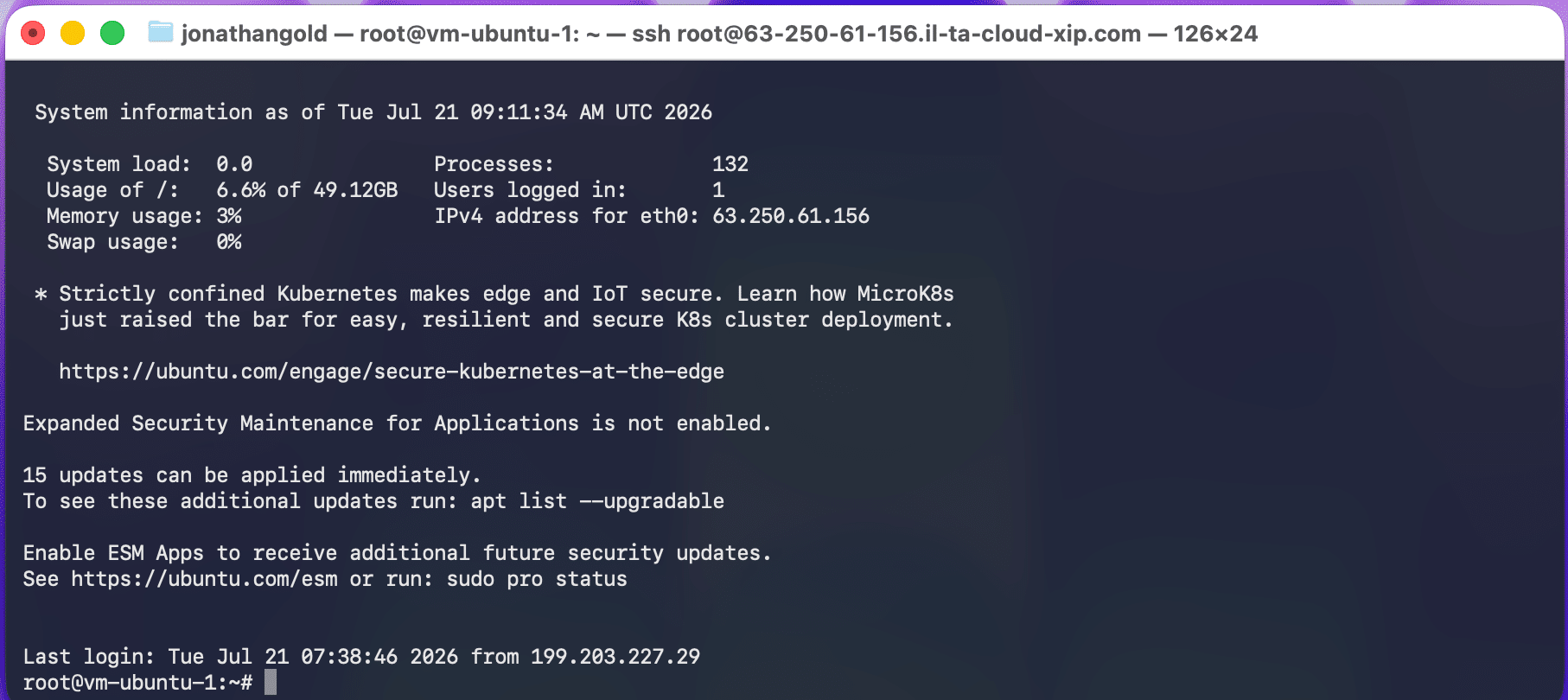Viewport: 1568px width, 700px height.
Task: Click the IPv4 address 63.250.61.156
Action: pos(791,216)
